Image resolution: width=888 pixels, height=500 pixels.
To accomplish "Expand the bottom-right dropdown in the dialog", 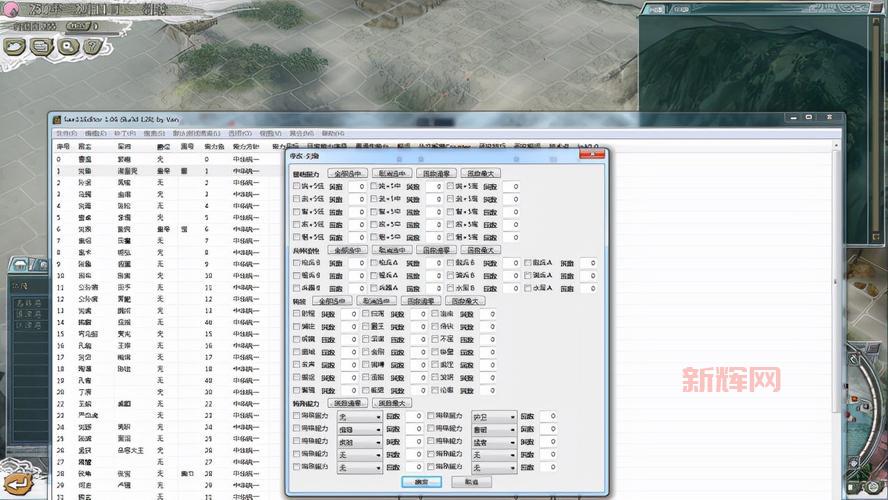I will 493,467.
